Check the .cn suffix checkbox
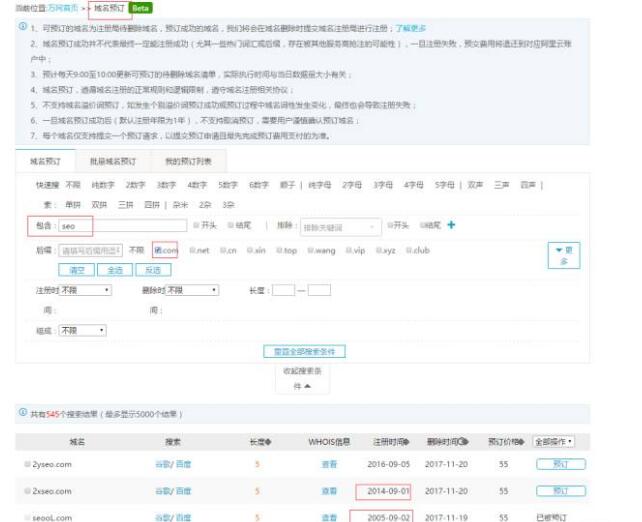Screen dimensions: 642x522 [223, 250]
